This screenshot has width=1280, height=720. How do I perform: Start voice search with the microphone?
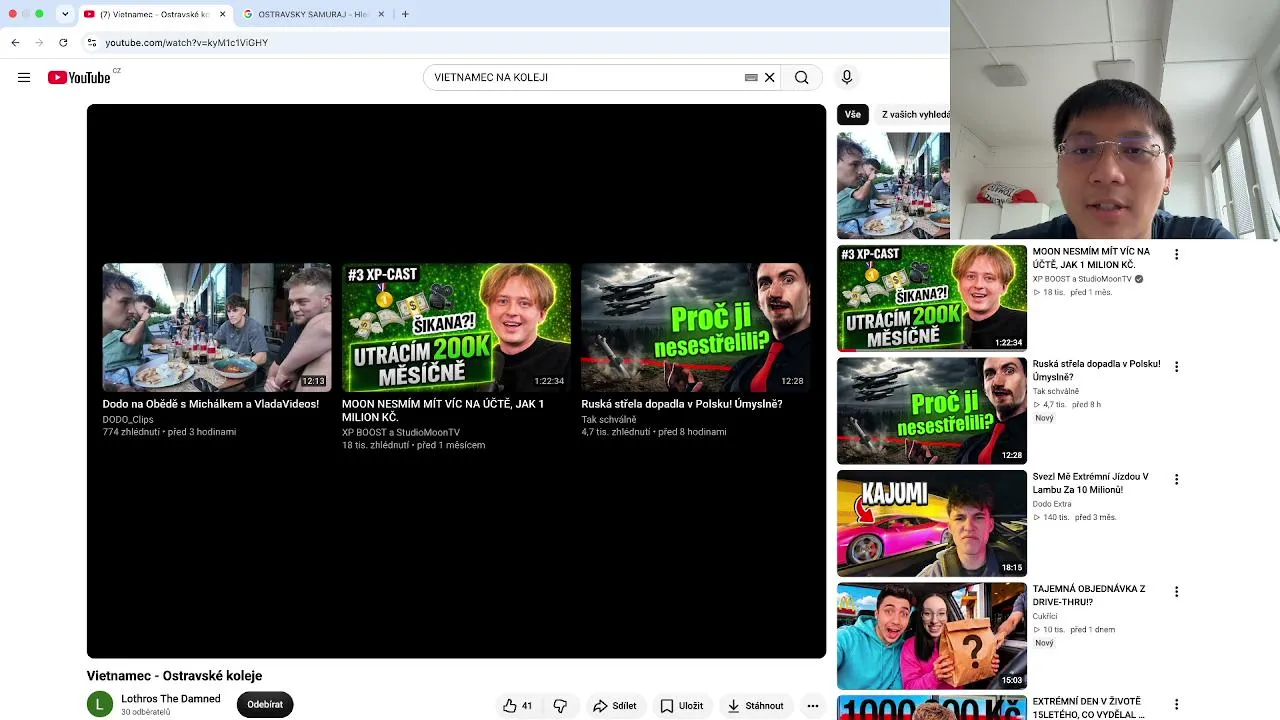(847, 77)
